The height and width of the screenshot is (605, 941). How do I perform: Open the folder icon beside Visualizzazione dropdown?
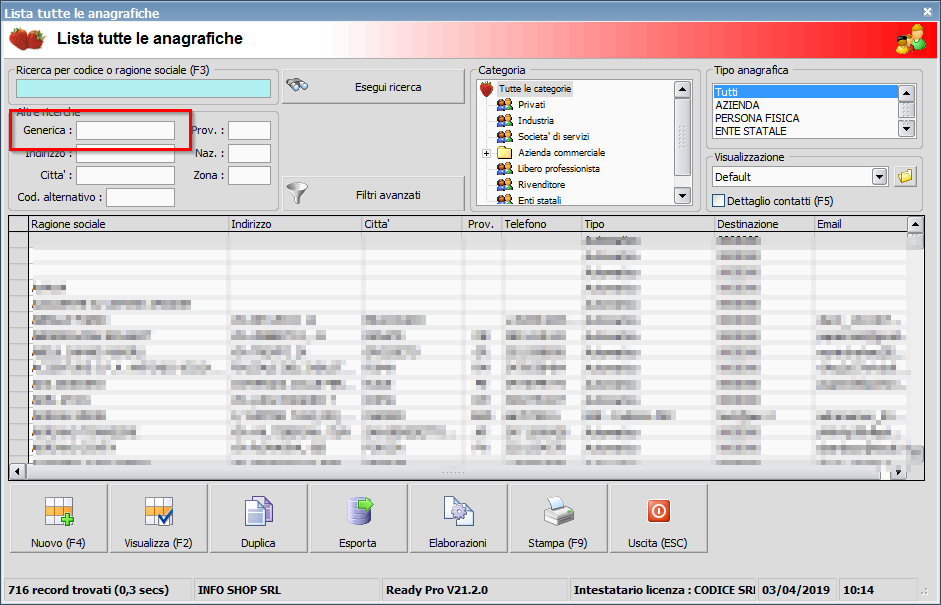click(905, 176)
